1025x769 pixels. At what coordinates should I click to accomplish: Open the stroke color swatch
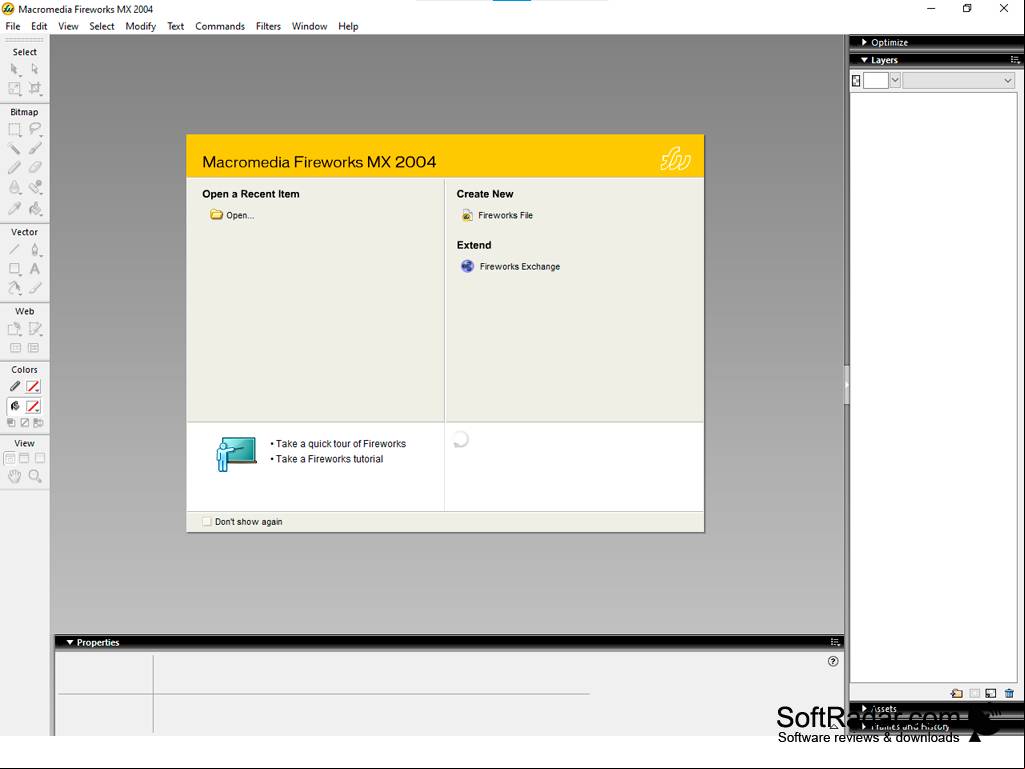click(x=33, y=386)
